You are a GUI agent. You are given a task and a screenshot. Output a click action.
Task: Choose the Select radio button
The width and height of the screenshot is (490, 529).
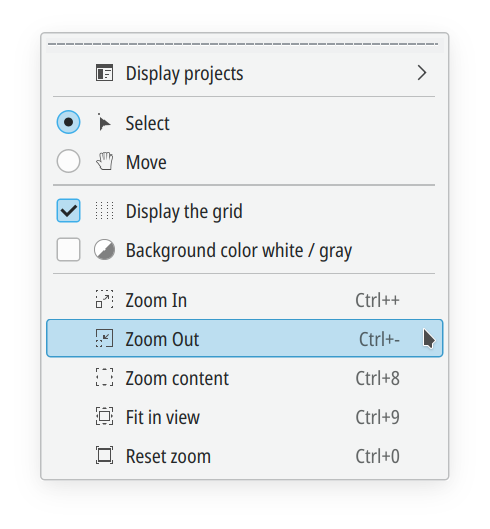pyautogui.click(x=69, y=122)
